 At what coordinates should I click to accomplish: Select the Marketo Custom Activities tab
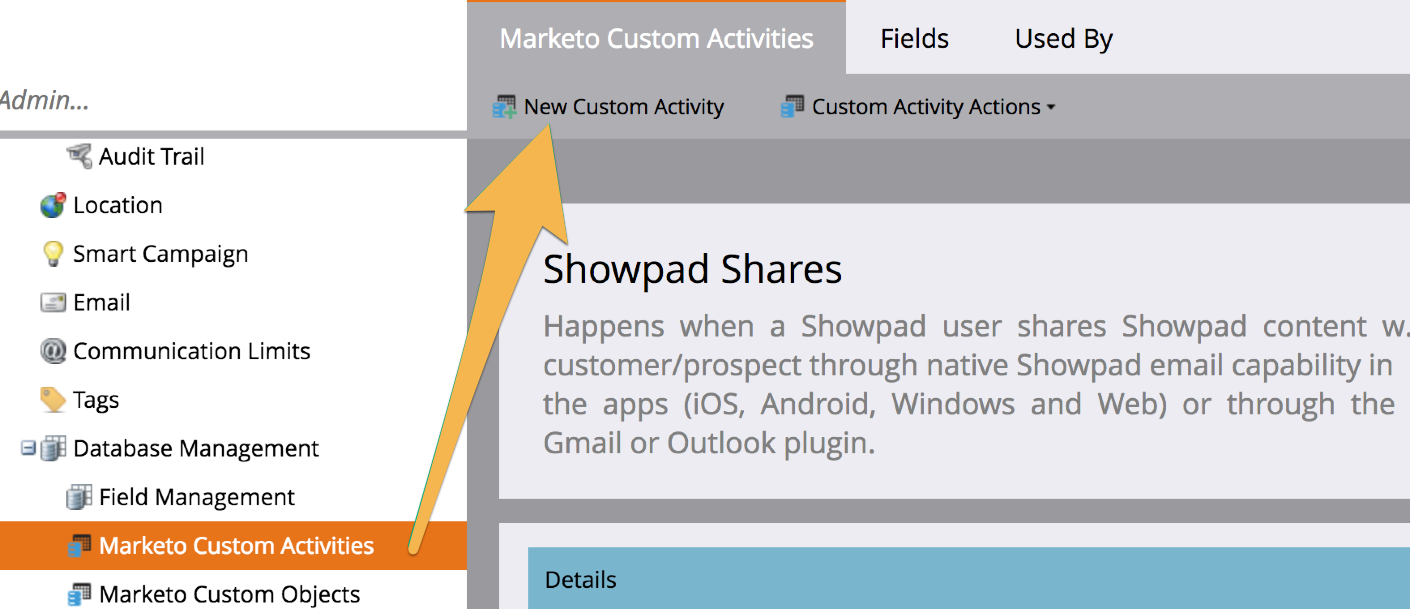(x=656, y=39)
